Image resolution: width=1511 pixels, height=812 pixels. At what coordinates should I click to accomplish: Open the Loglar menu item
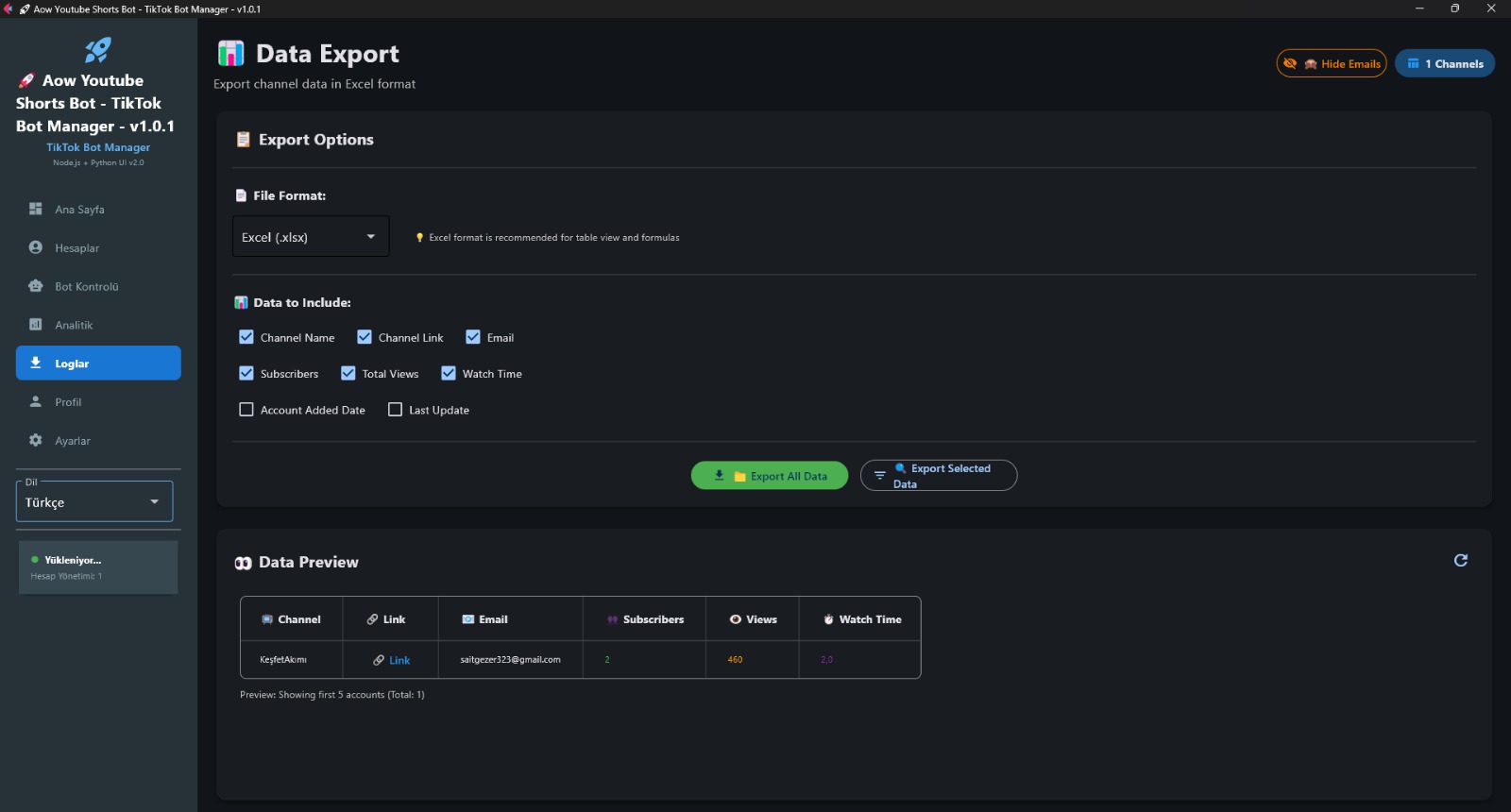click(98, 364)
